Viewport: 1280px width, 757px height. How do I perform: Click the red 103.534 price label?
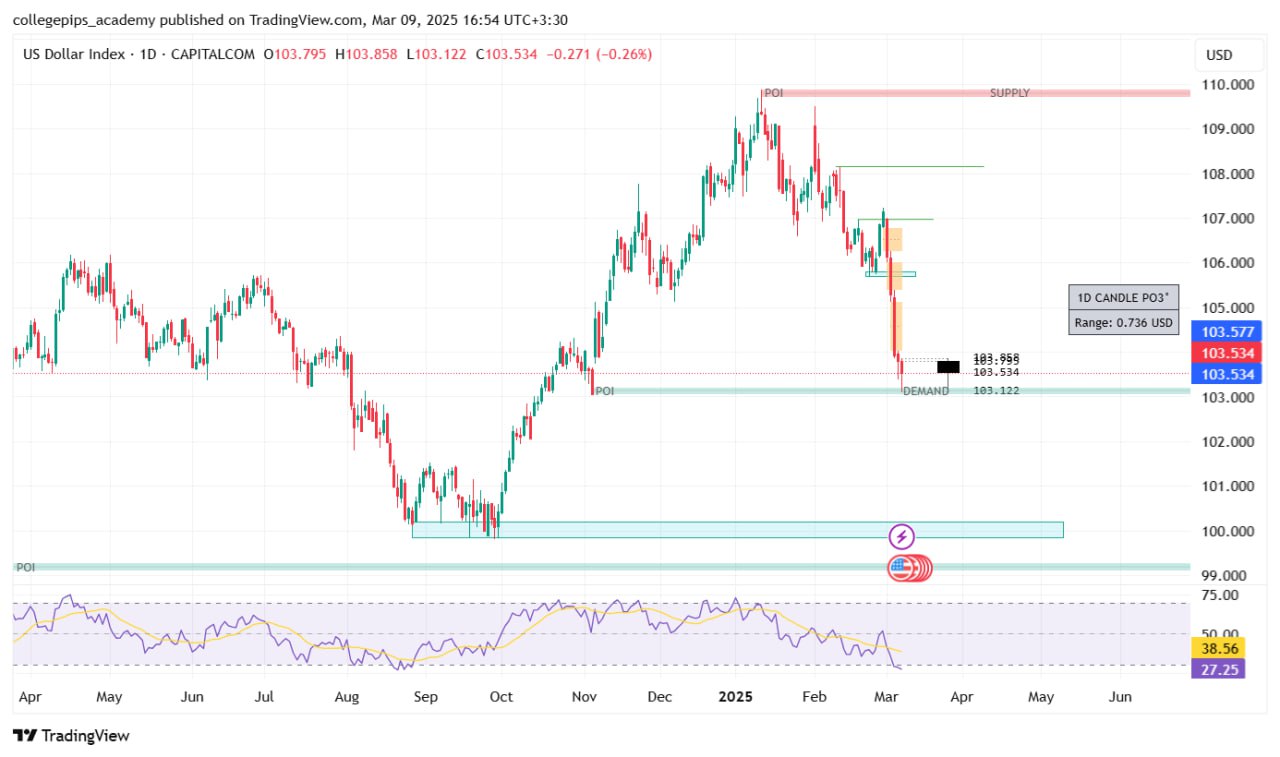[1228, 353]
